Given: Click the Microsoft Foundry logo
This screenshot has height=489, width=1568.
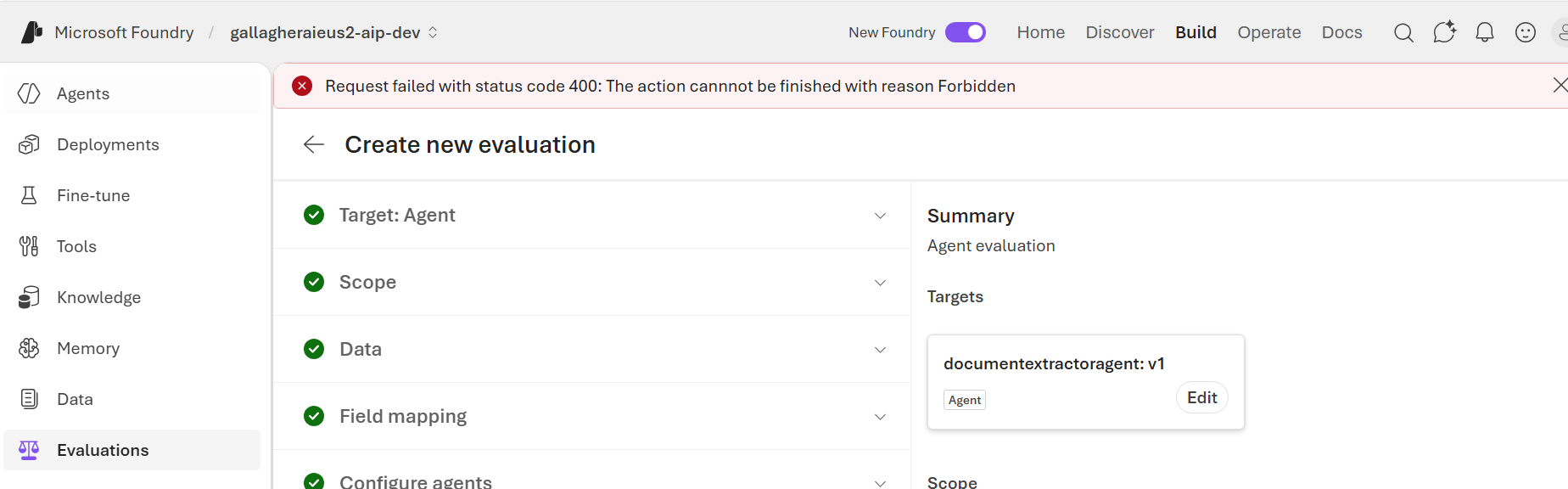Looking at the screenshot, I should pyautogui.click(x=31, y=32).
